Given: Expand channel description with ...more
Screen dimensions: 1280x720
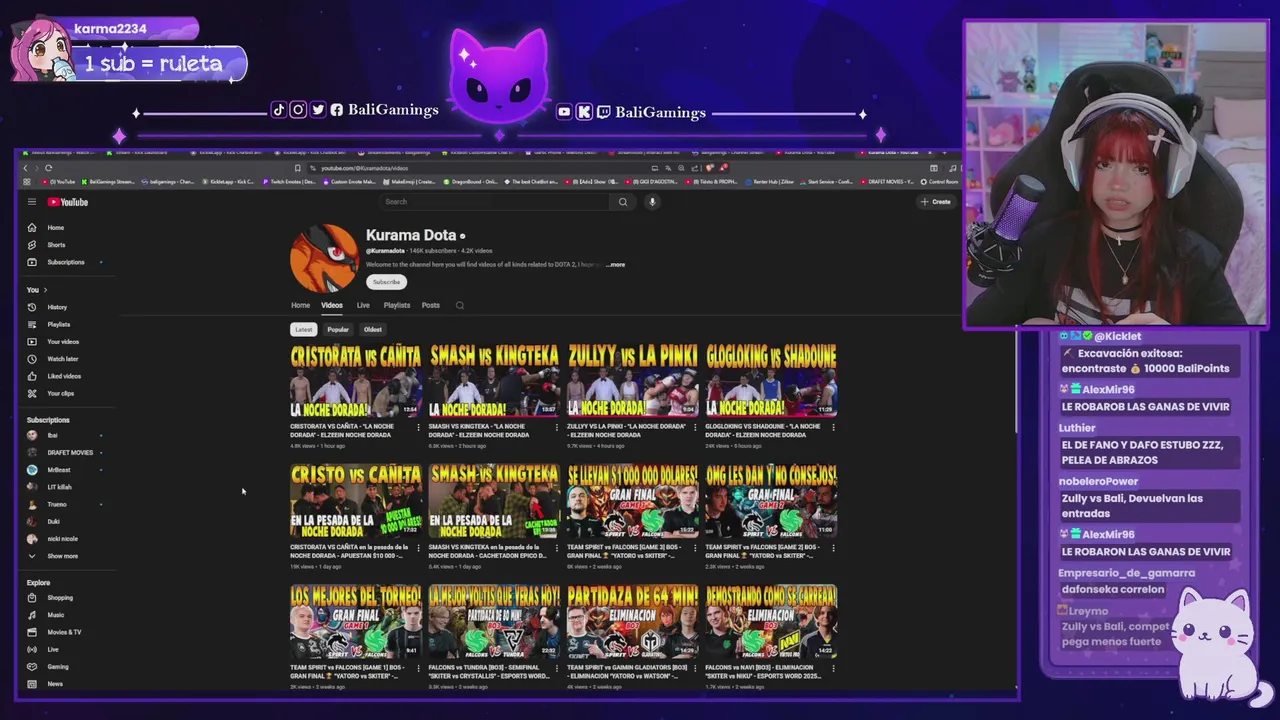Looking at the screenshot, I should pos(616,265).
